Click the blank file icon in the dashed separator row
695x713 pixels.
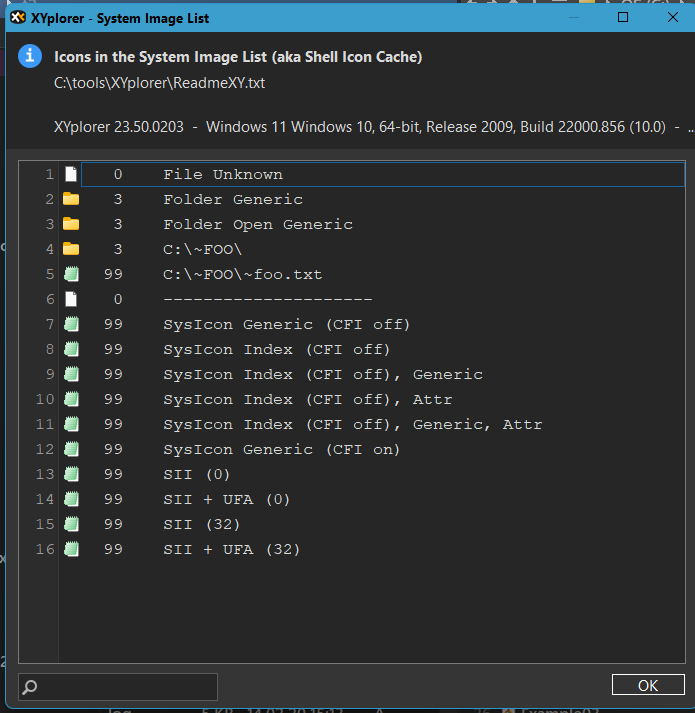point(71,299)
